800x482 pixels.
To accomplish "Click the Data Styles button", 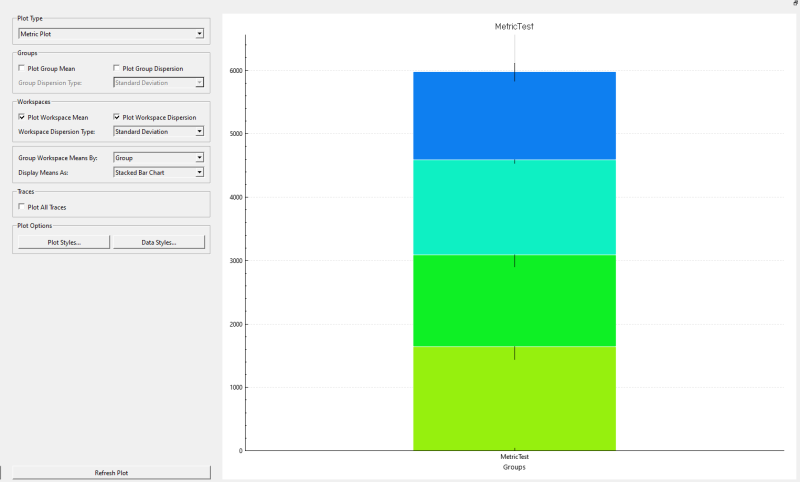I will tap(159, 242).
